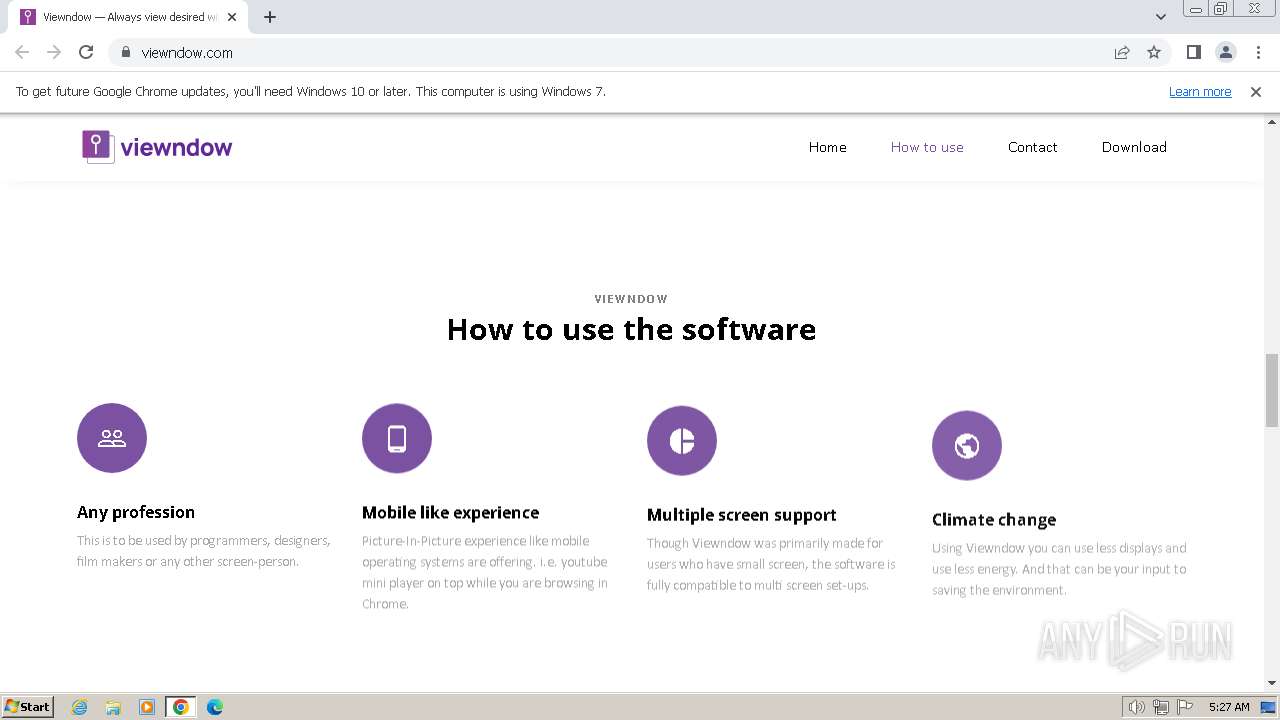The height and width of the screenshot is (720, 1280).
Task: Follow the Learn more link
Action: point(1200,91)
